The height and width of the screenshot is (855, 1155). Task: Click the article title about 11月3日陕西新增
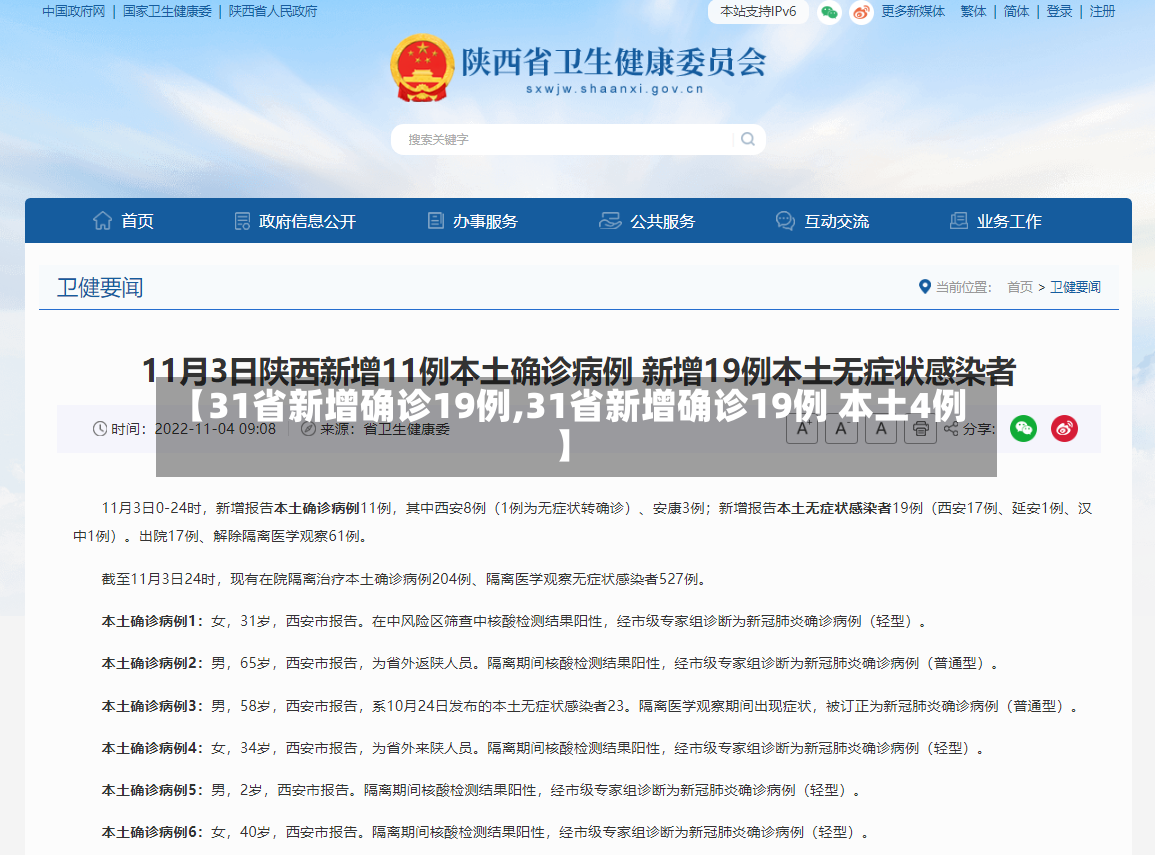click(578, 371)
